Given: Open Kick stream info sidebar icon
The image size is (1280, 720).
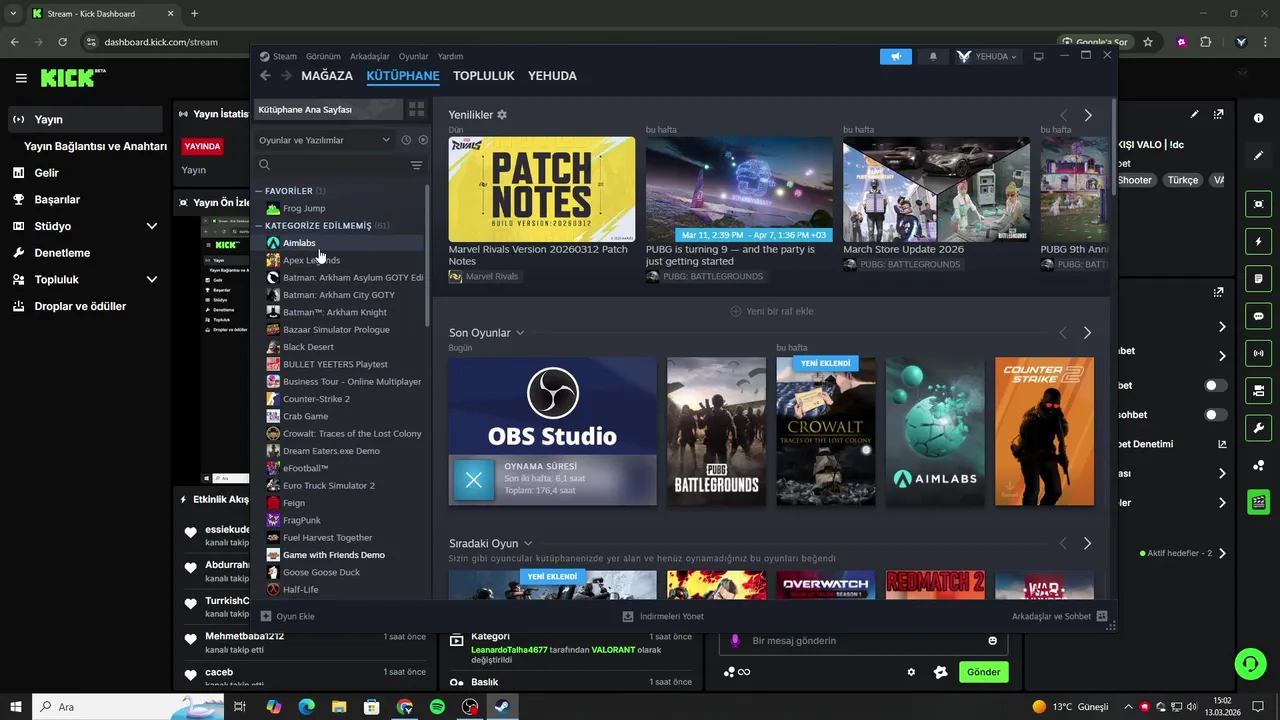Looking at the screenshot, I should pos(1258,118).
